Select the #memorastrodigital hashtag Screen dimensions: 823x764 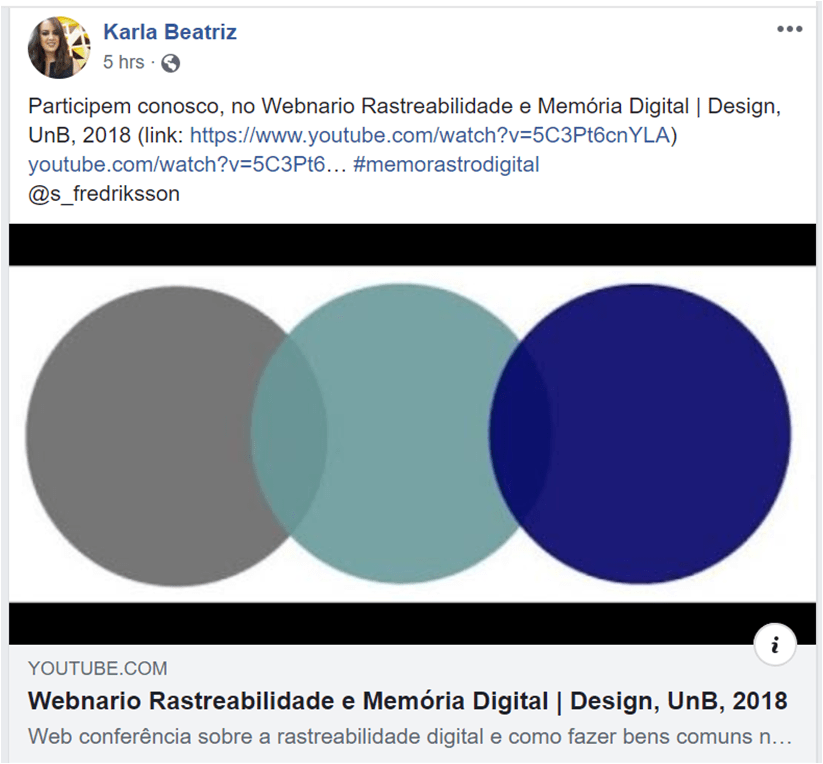coord(446,165)
